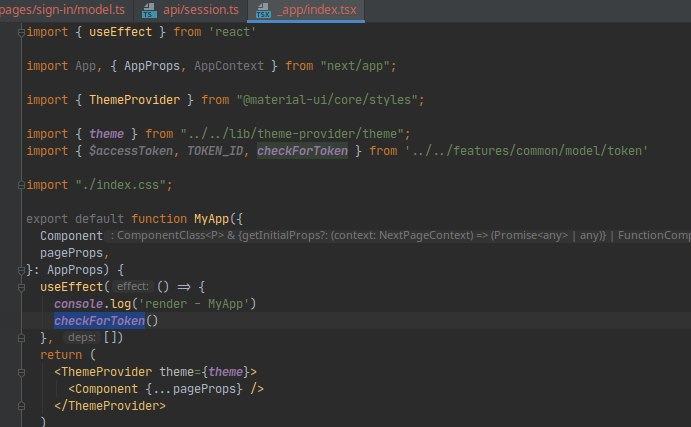Click the <Component {...pageProps} /> element
The image size is (691, 427).
166,389
